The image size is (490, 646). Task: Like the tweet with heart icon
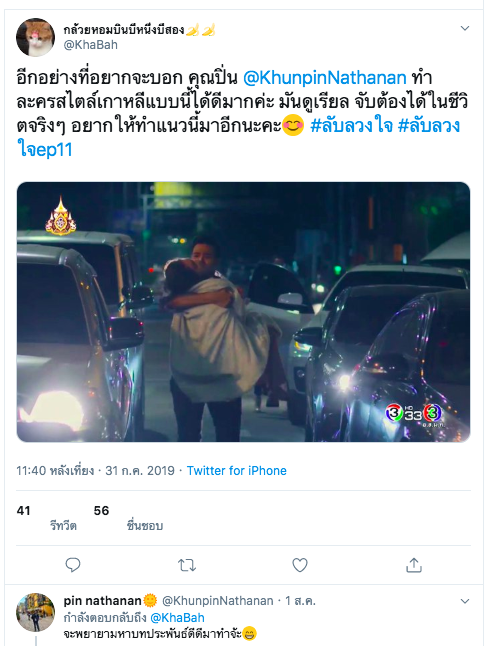300,565
